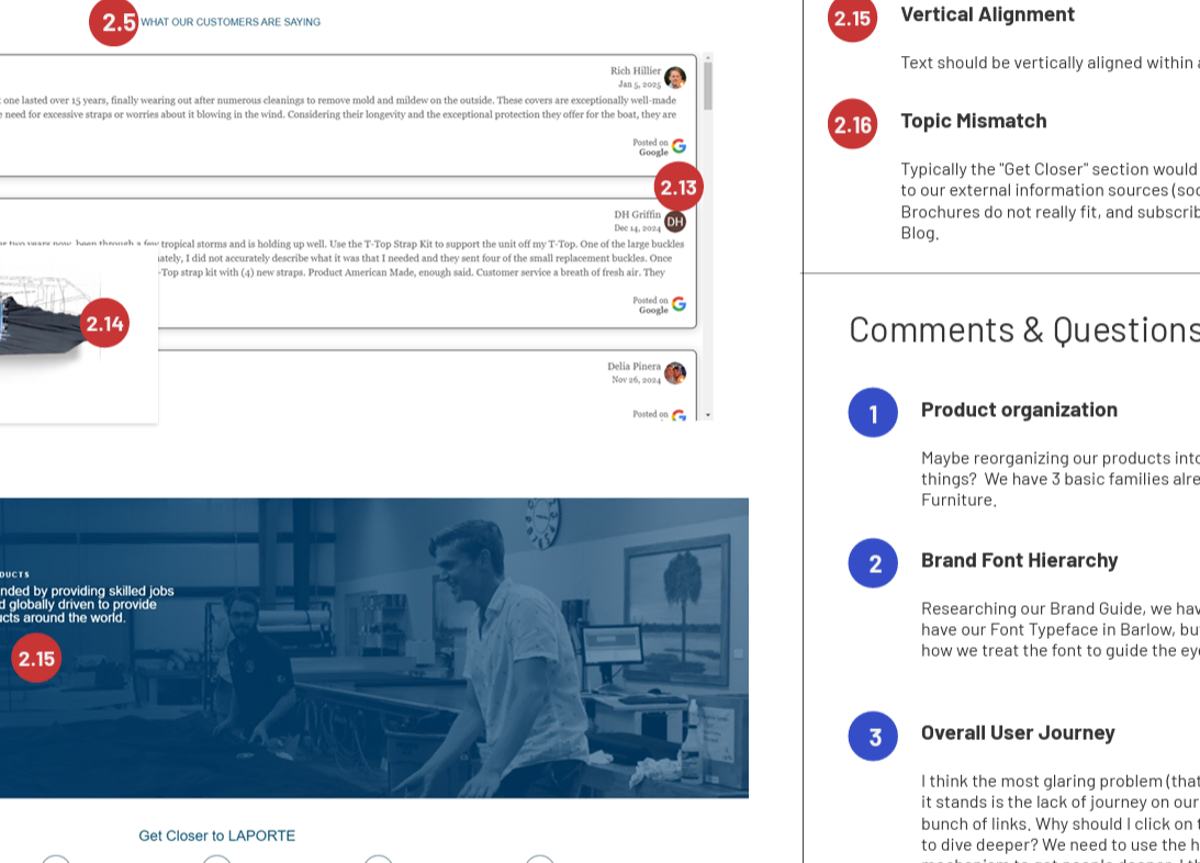Viewport: 1200px width, 863px height.
Task: Open Delia Pinera's profile photo
Action: 675,373
